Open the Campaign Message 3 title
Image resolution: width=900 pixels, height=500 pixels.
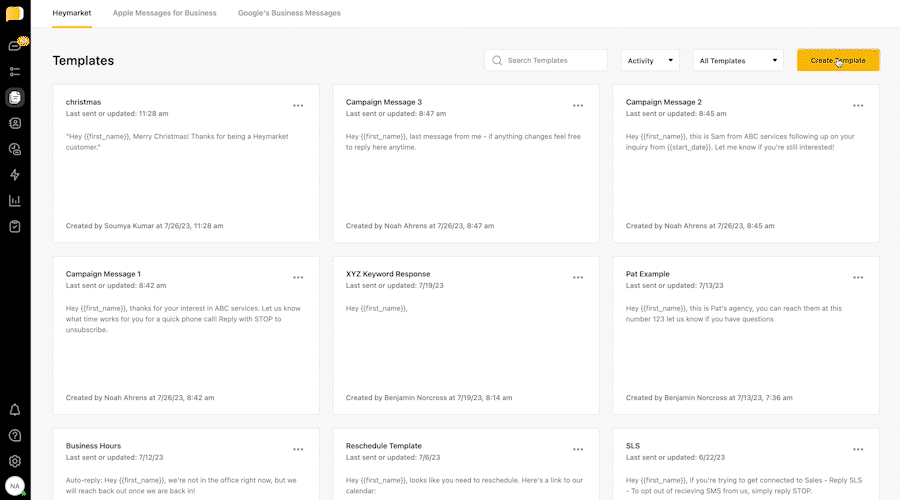pos(383,102)
